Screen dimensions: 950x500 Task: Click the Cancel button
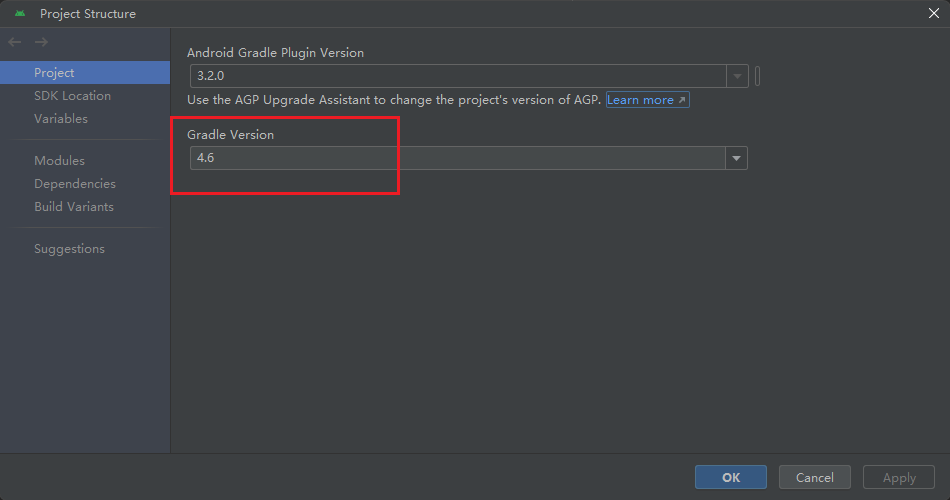tap(814, 477)
